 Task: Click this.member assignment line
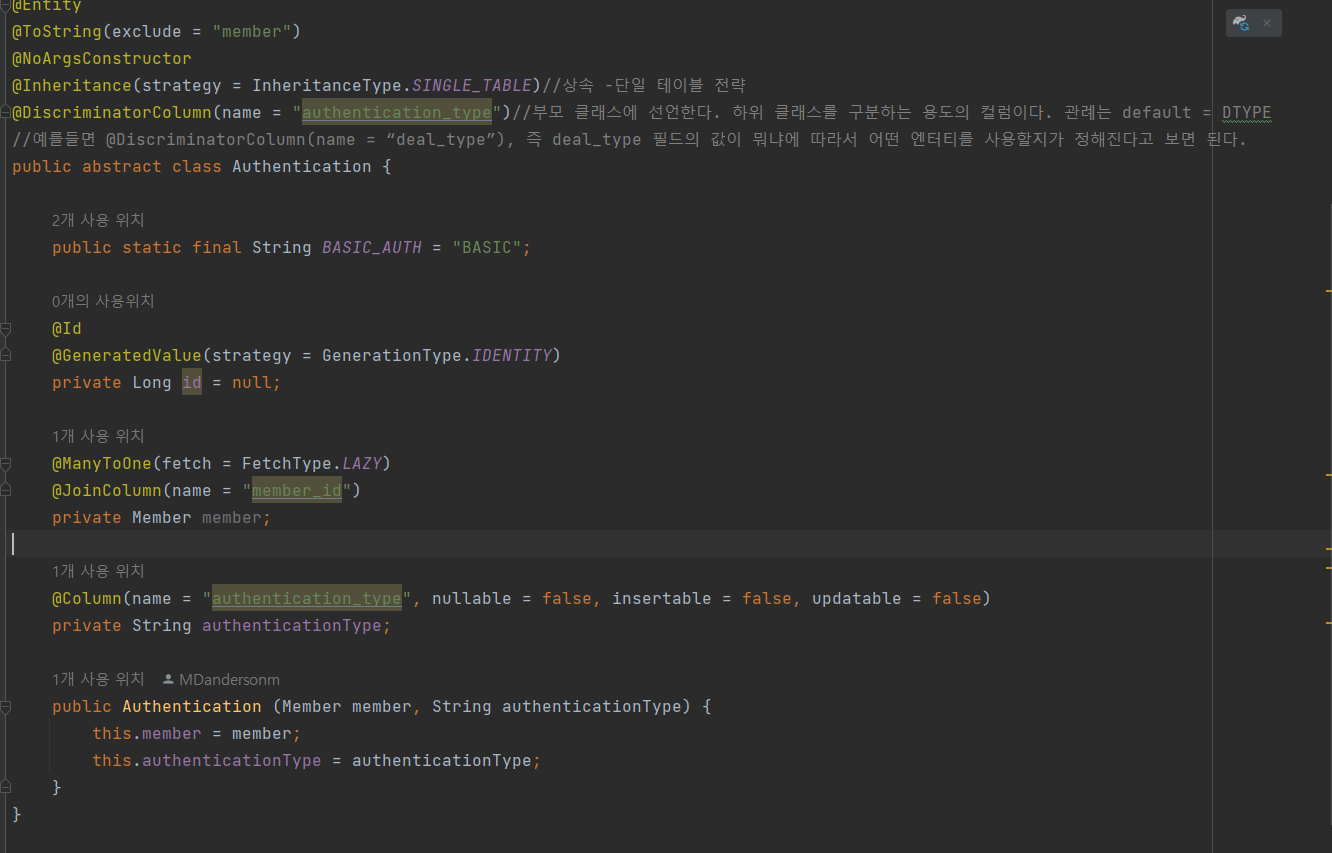(x=197, y=733)
